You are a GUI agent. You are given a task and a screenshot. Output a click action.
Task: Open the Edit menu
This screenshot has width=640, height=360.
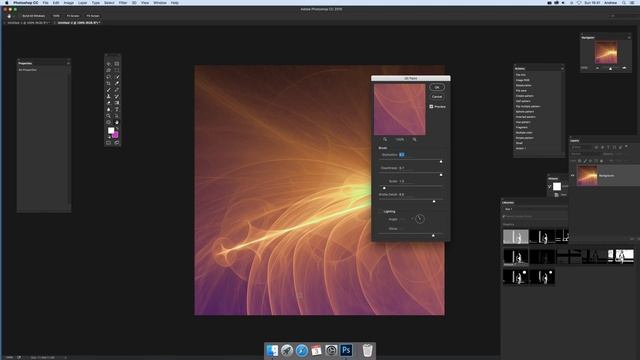56,3
